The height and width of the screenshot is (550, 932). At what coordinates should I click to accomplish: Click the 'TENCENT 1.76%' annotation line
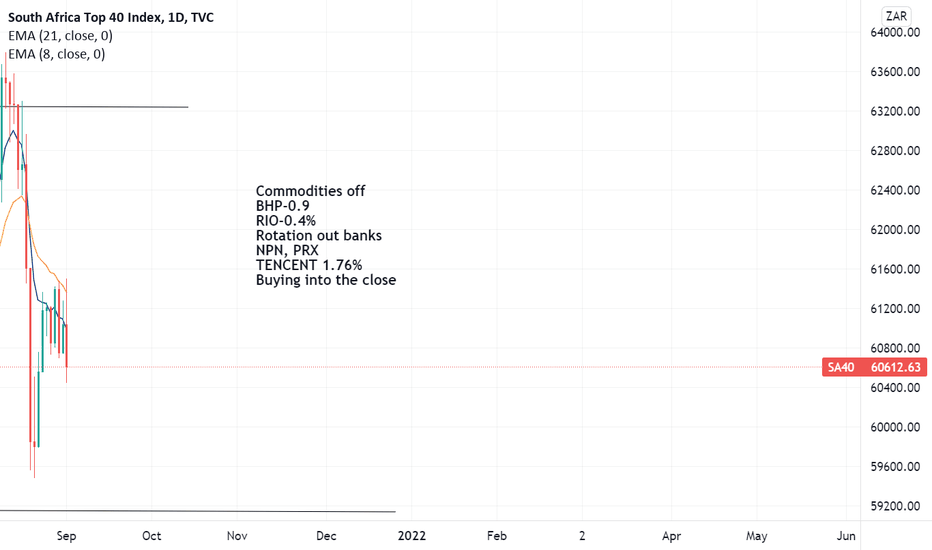[309, 265]
